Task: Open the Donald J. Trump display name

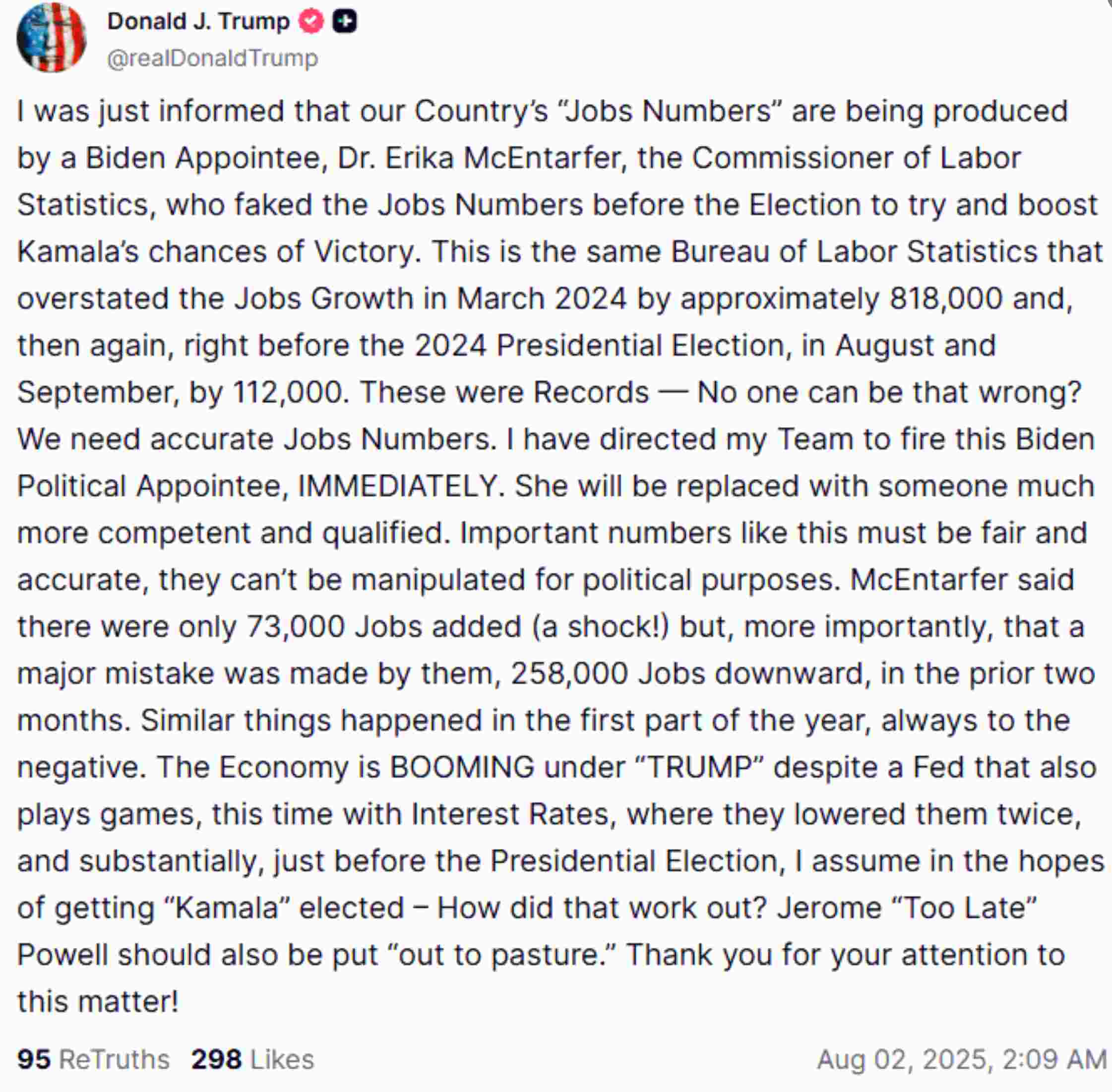Action: [198, 22]
